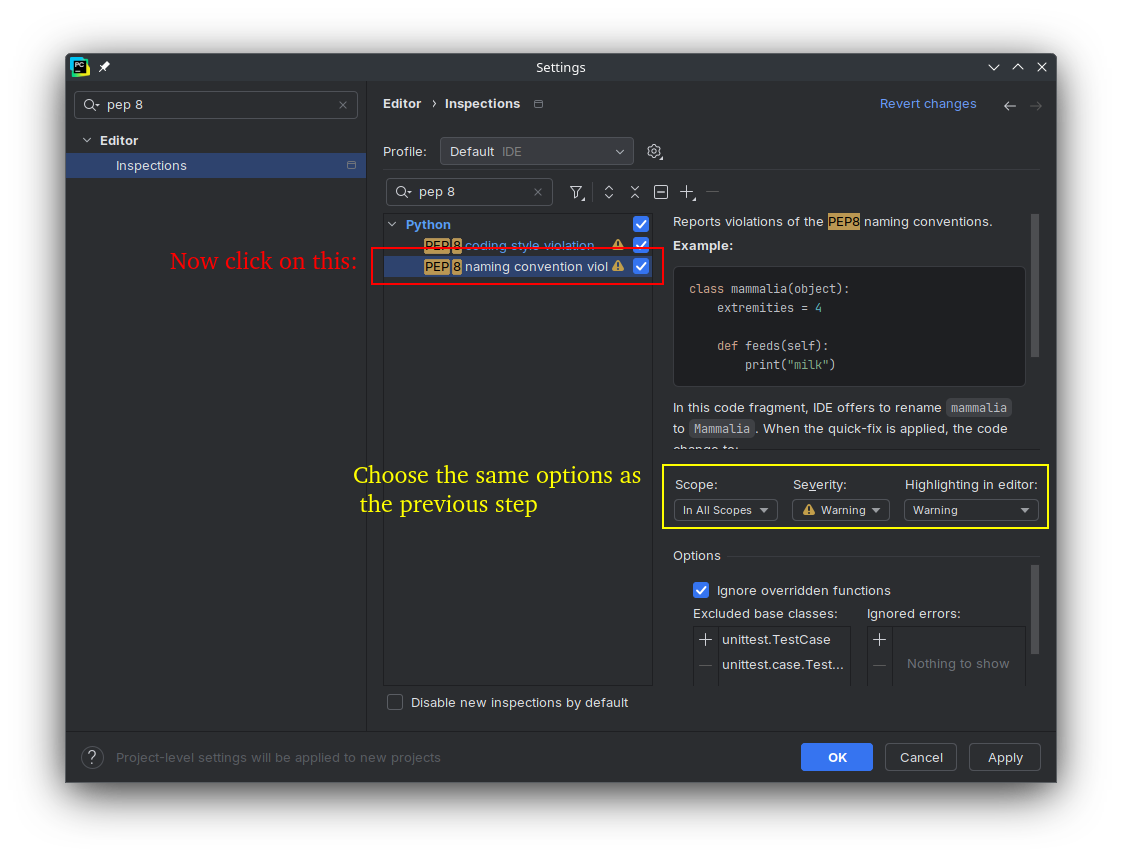
Task: Add an excluded base class with plus
Action: (x=705, y=640)
